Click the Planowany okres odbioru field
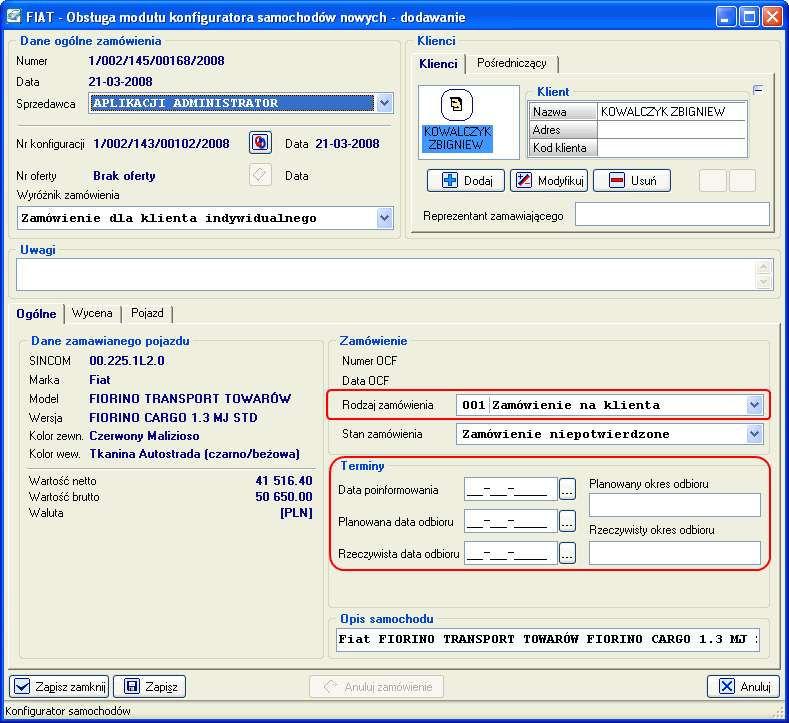Viewport: 789px width, 723px height. point(674,505)
